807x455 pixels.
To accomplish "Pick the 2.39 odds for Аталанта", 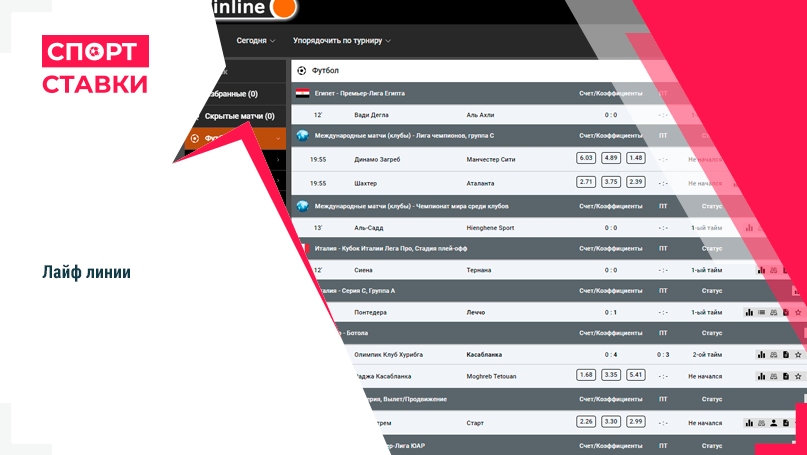I will tap(636, 181).
